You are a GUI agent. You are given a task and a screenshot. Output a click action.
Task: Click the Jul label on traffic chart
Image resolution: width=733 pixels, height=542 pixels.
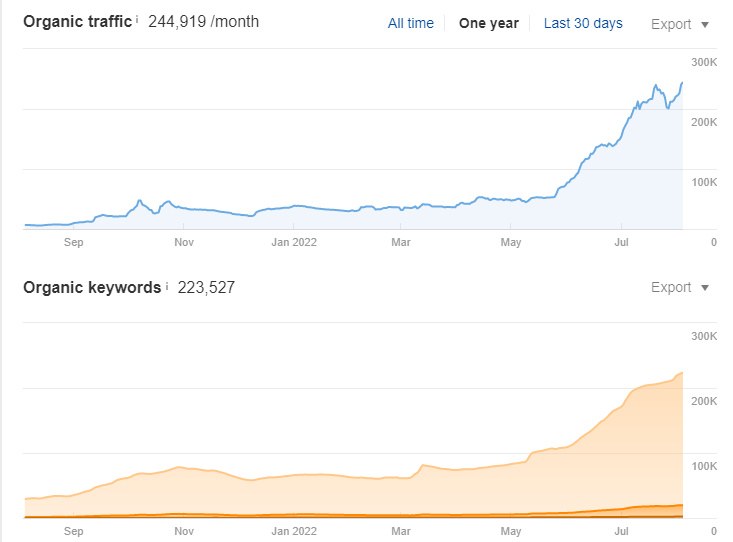point(621,241)
